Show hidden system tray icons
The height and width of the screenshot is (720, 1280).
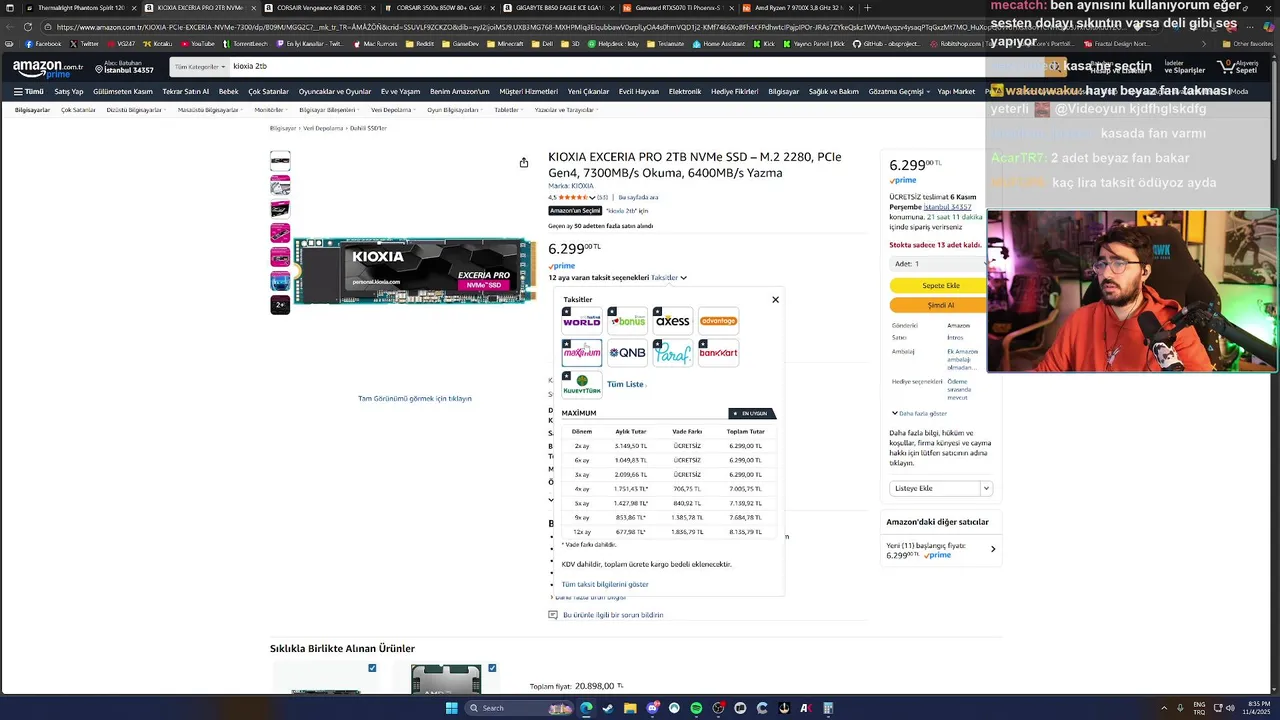click(x=1163, y=708)
